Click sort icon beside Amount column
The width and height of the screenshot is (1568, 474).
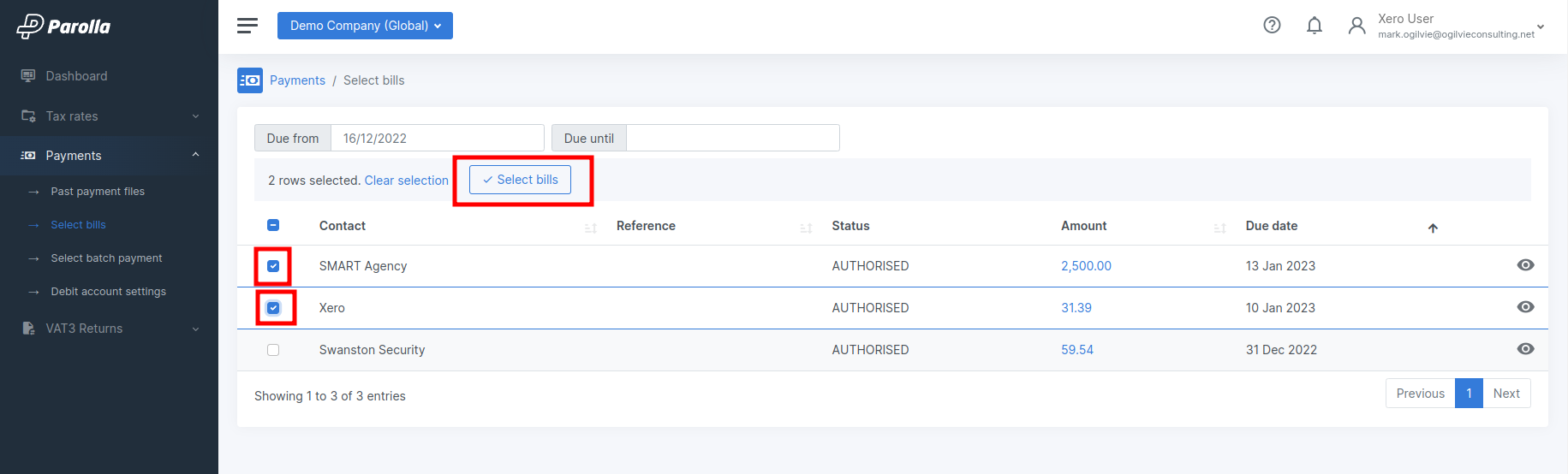(x=1220, y=228)
